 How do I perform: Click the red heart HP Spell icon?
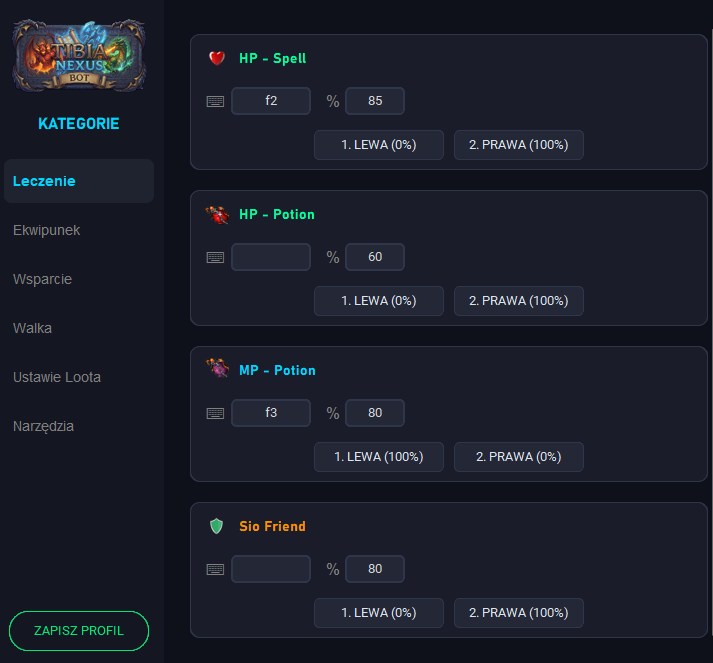217,58
